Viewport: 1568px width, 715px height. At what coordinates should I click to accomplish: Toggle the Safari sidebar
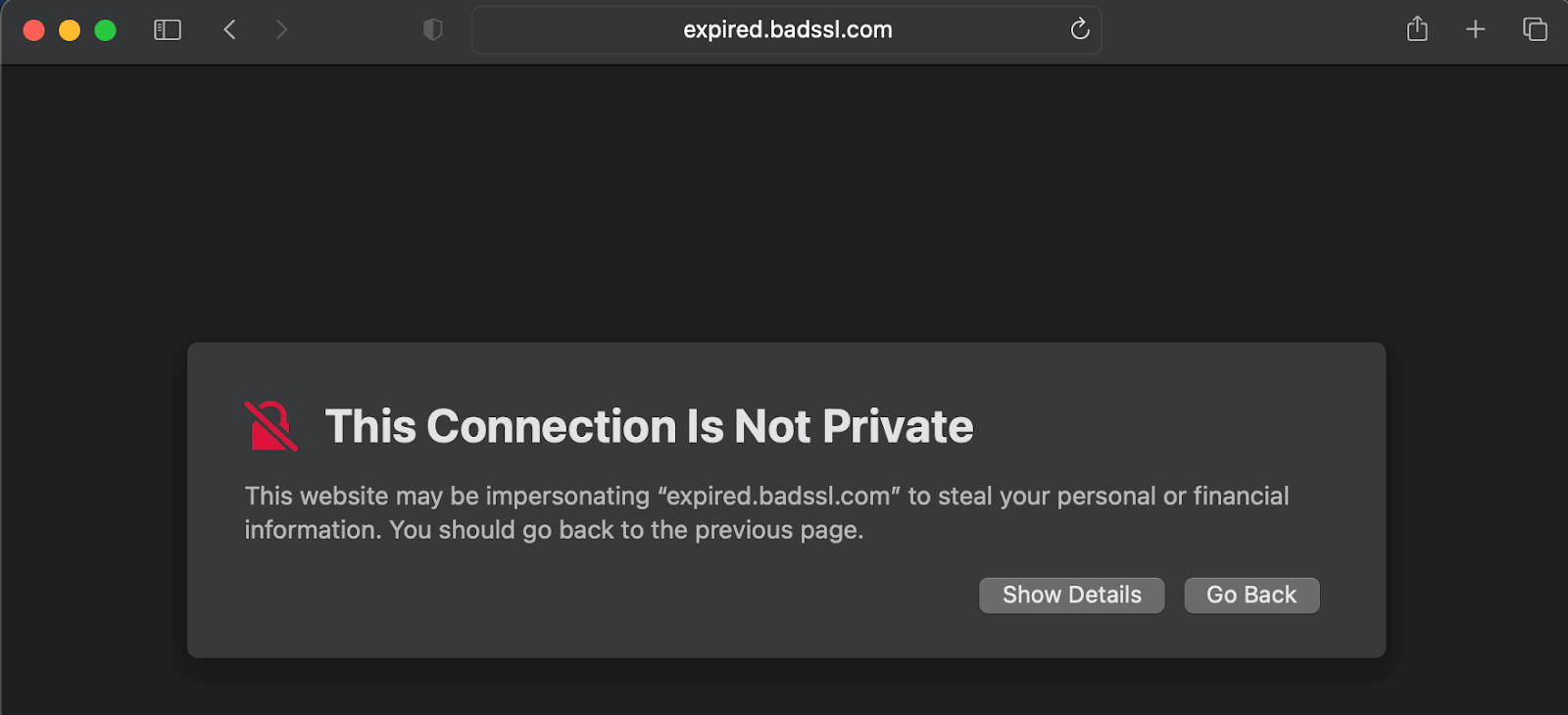pos(167,29)
